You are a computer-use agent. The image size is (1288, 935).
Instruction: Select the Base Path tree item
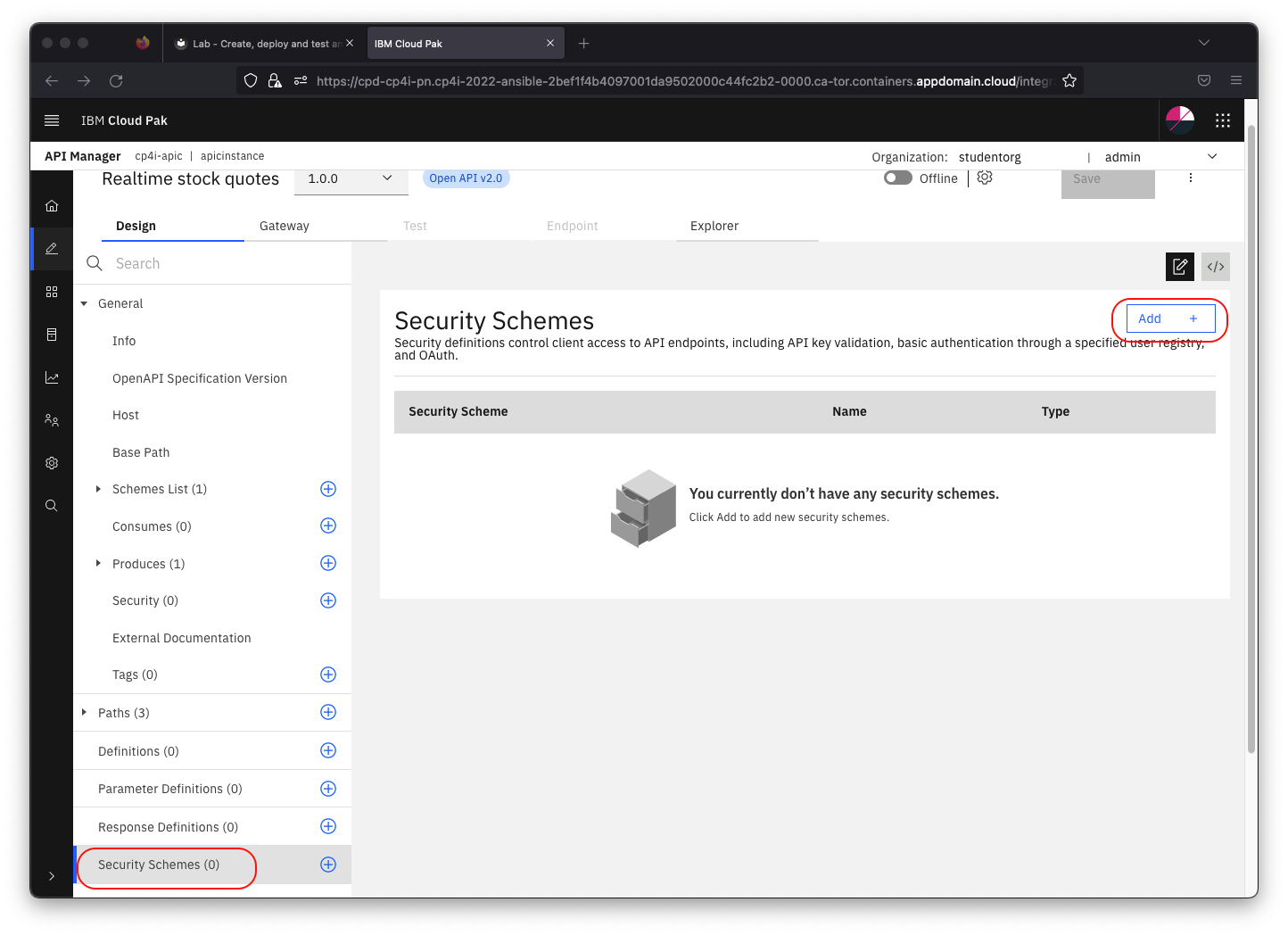click(x=141, y=452)
